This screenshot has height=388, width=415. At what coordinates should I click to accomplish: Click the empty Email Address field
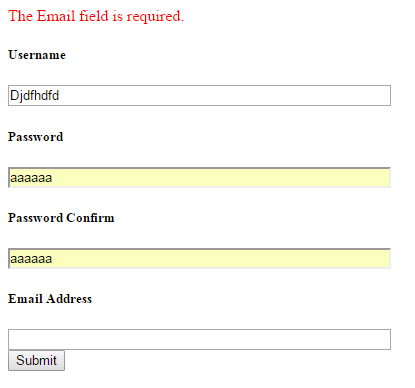click(x=199, y=340)
